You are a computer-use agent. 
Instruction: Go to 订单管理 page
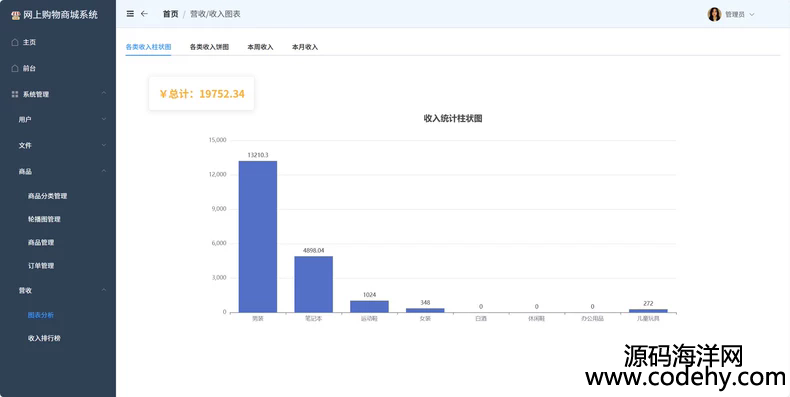click(41, 266)
